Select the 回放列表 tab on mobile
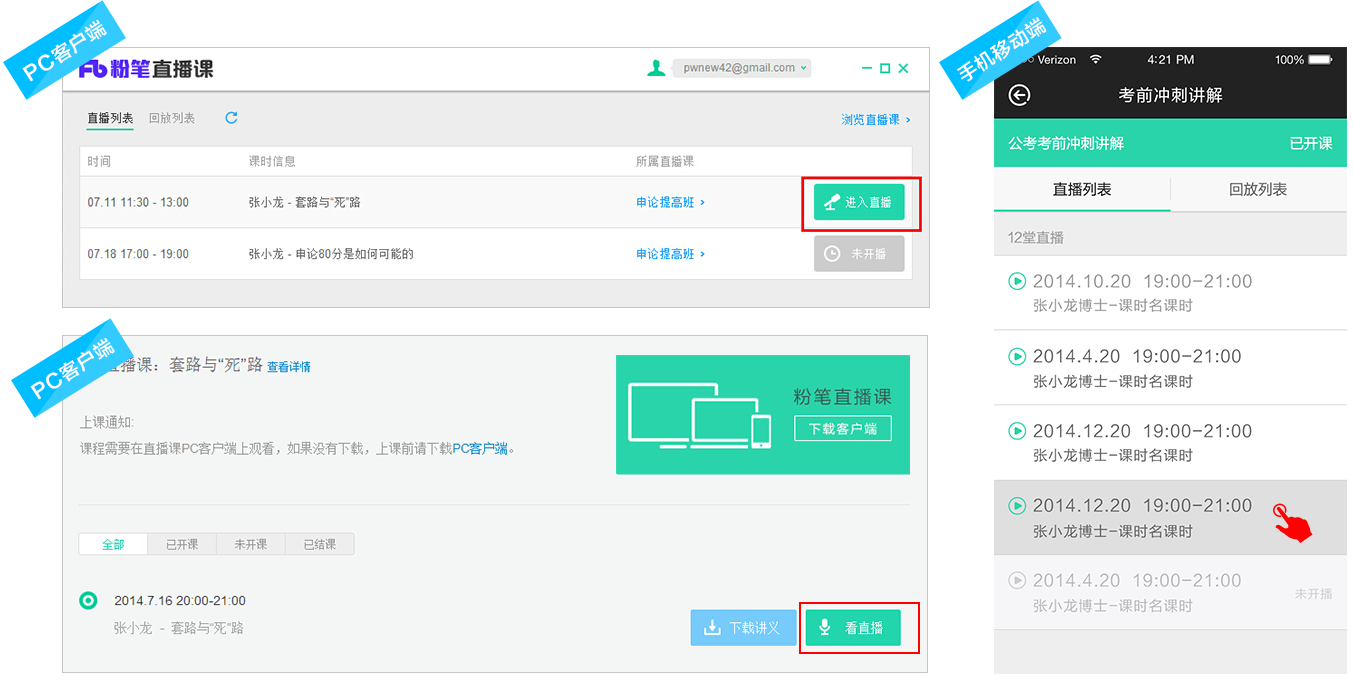Screen dimensions: 1354x683 (1257, 189)
